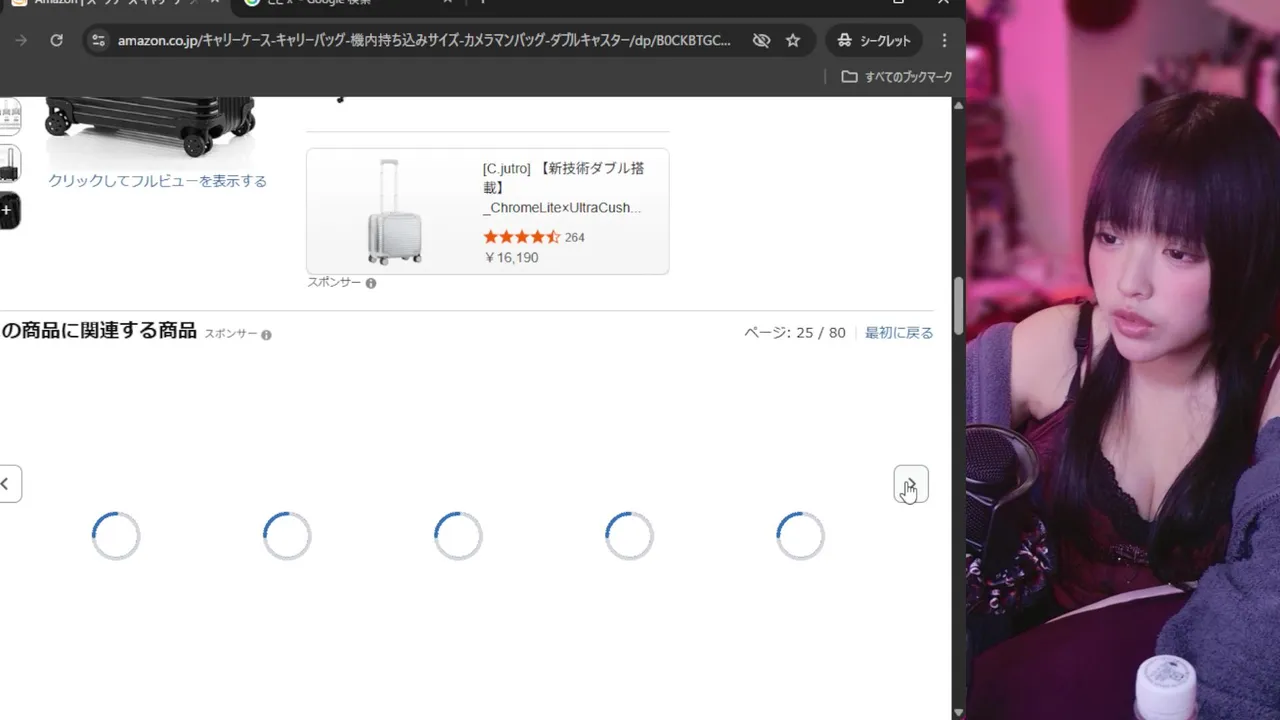Image resolution: width=1280 pixels, height=720 pixels.
Task: Select suitcase-with-handle thumbnail image
Action: [8, 164]
